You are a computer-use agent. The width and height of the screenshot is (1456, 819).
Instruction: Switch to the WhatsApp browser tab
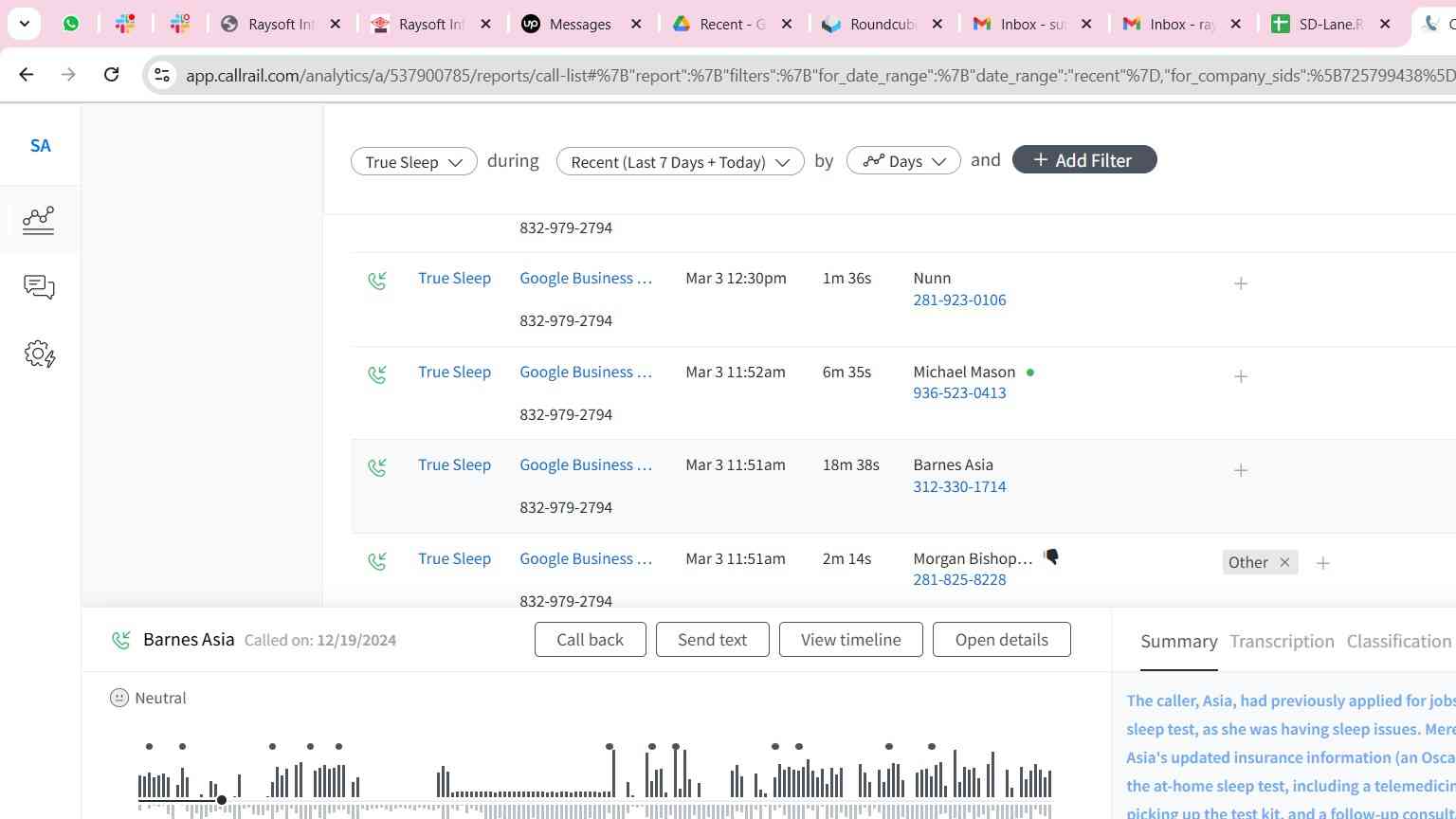pos(71,24)
